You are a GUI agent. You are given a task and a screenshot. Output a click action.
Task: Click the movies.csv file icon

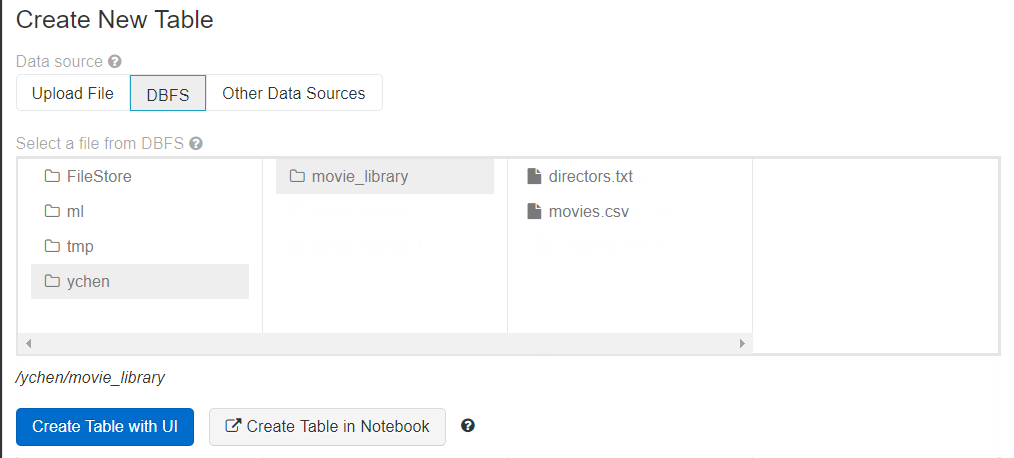[x=534, y=212]
